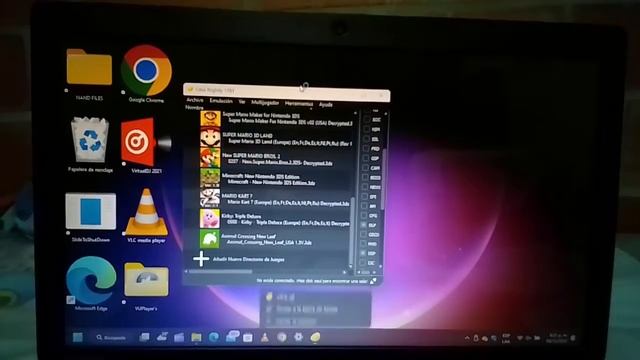Select the MARIO KART 7 game icon

(210, 198)
